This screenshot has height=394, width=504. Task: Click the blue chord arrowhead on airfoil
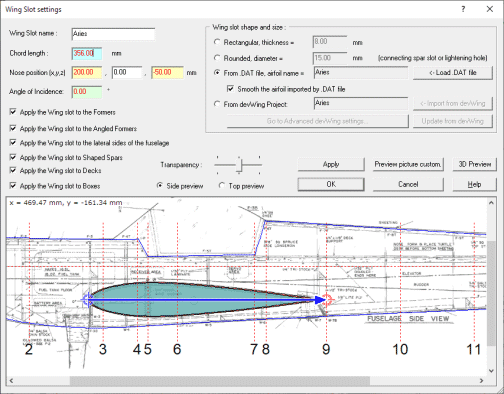(320, 300)
